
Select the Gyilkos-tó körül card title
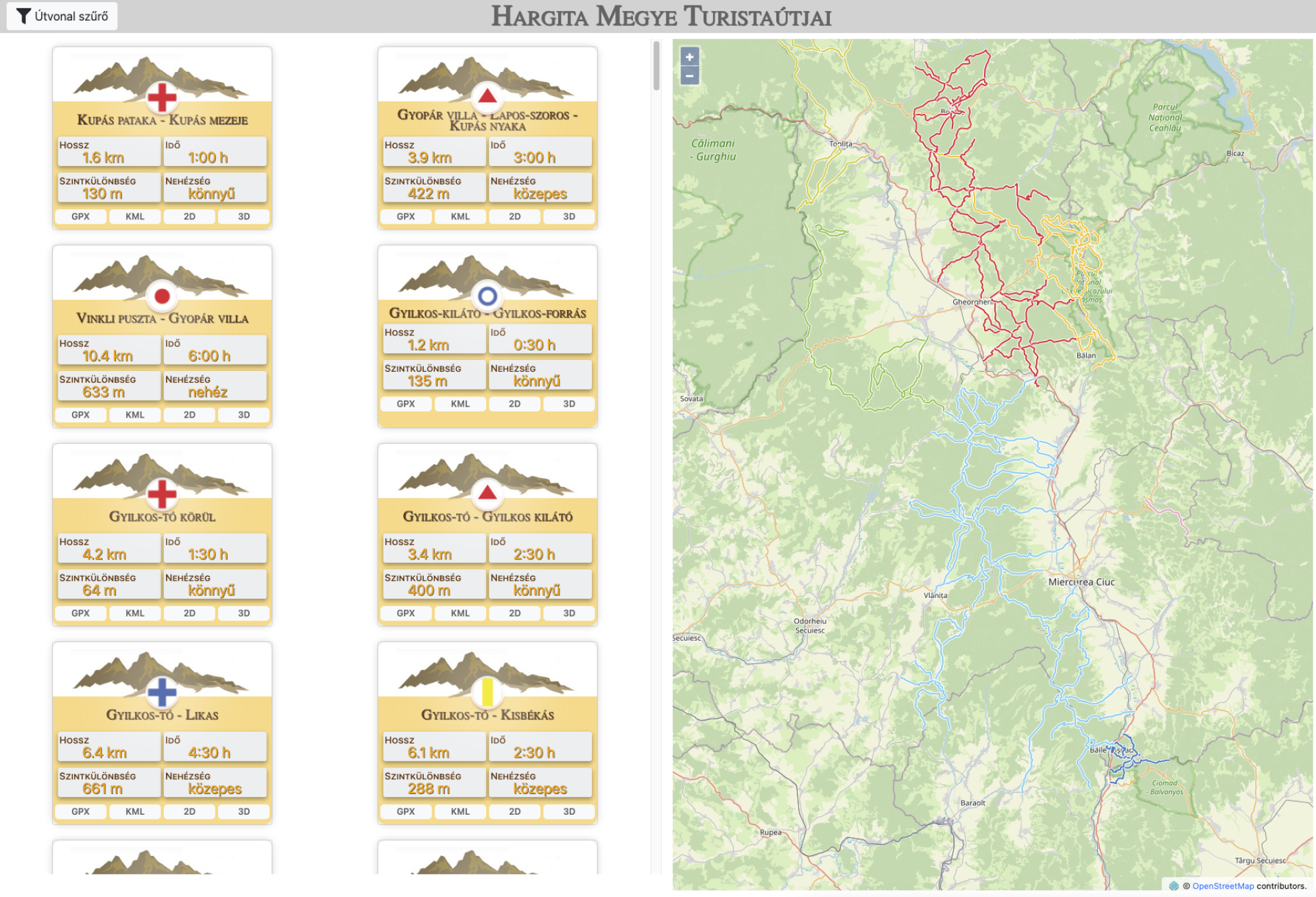[x=162, y=516]
